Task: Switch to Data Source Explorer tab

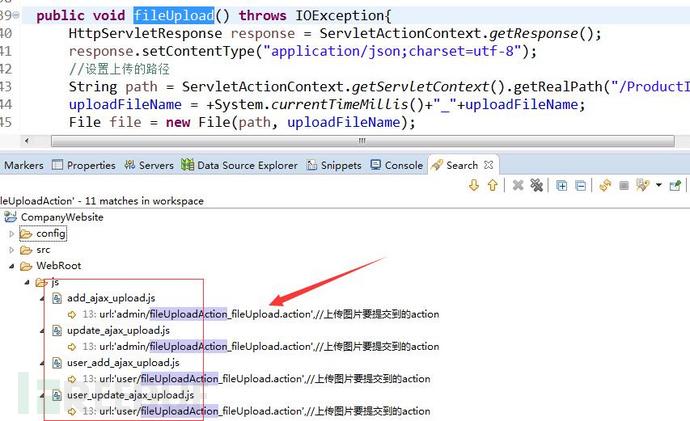Action: tap(239, 165)
